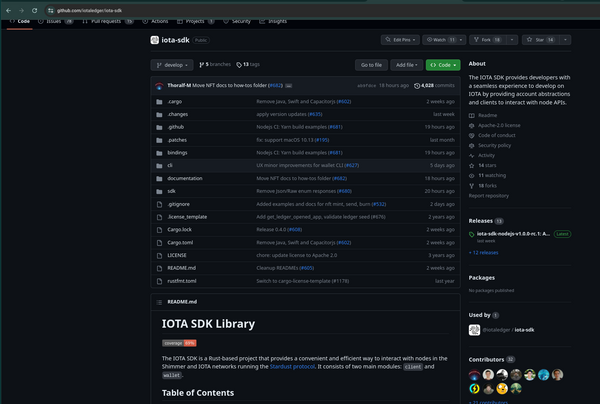This screenshot has width=600, height=404.
Task: Open the README outline list icon
Action: click(x=159, y=302)
